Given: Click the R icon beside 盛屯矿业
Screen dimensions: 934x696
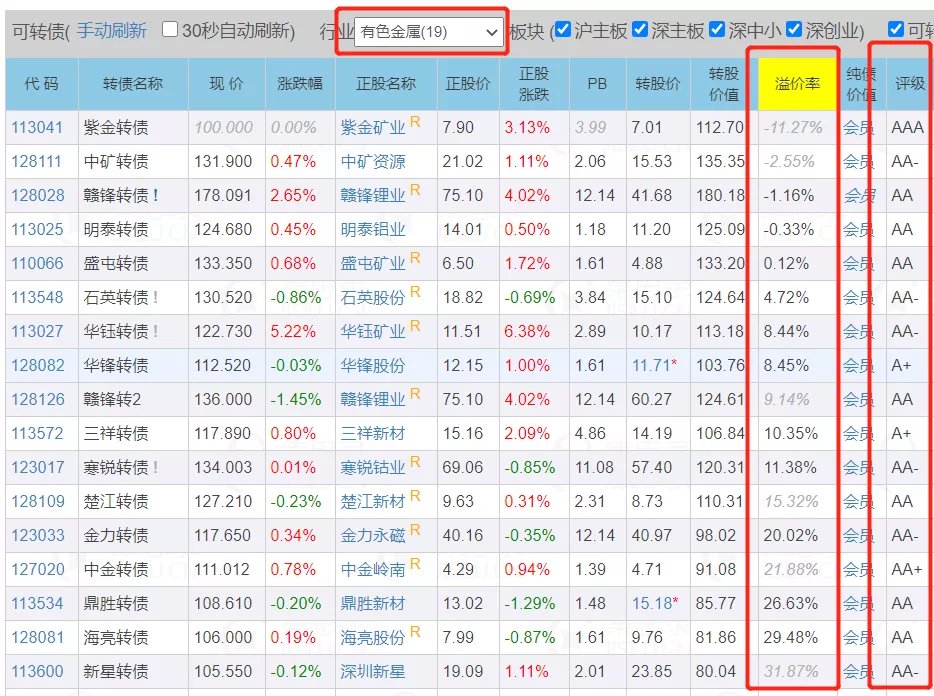Looking at the screenshot, I should point(413,260).
